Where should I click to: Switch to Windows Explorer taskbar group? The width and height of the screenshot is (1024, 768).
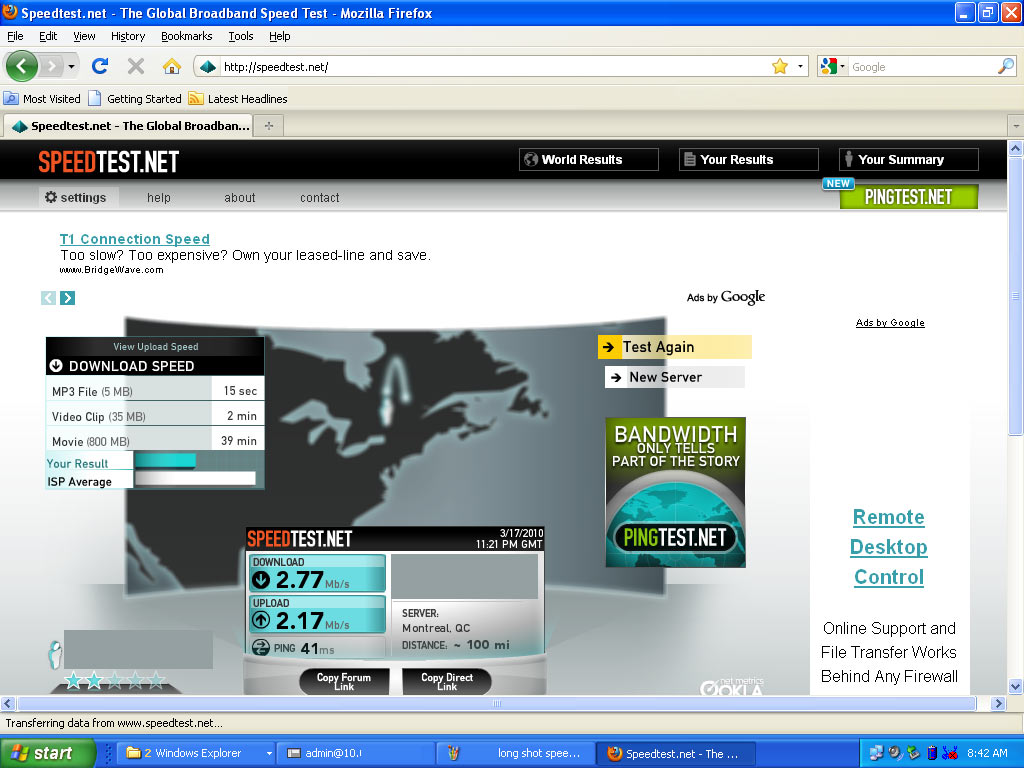(x=196, y=753)
